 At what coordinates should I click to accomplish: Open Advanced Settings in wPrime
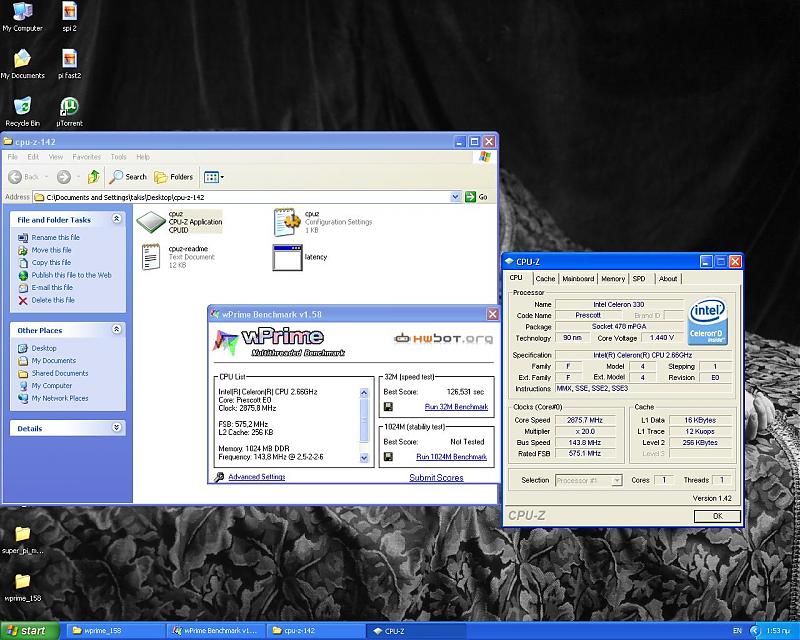pos(257,477)
